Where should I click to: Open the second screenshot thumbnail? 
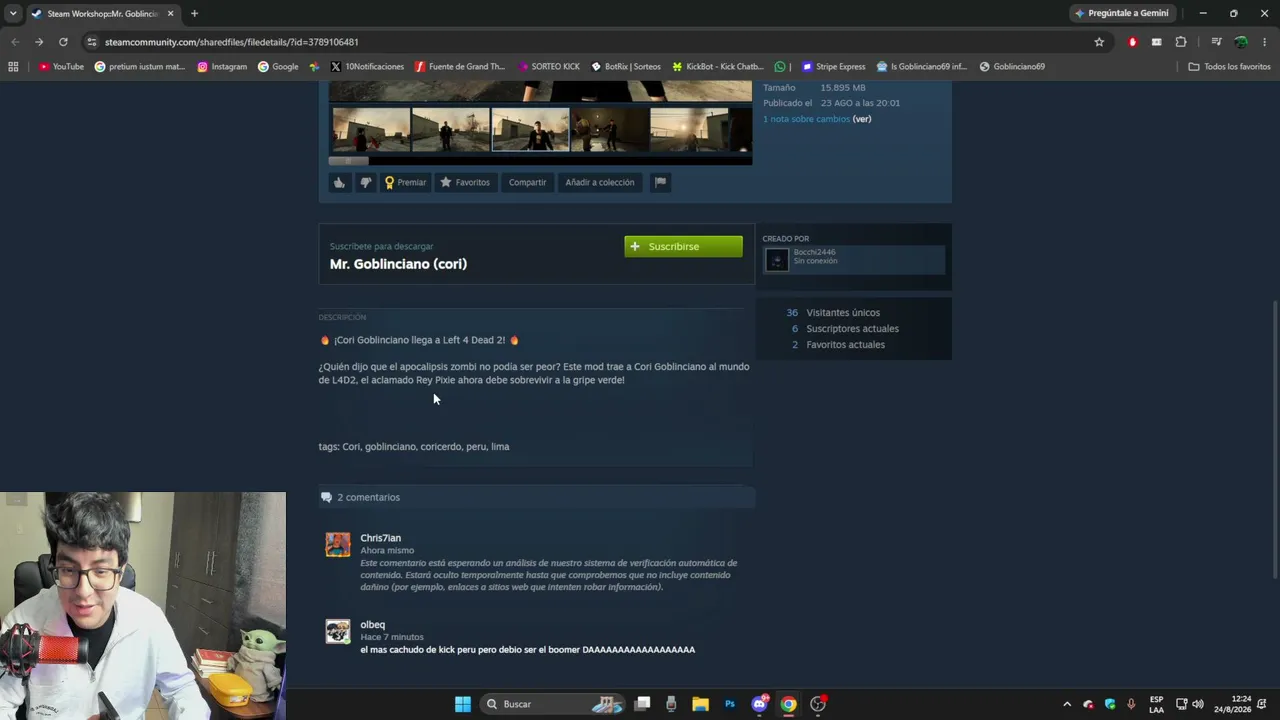[451, 130]
